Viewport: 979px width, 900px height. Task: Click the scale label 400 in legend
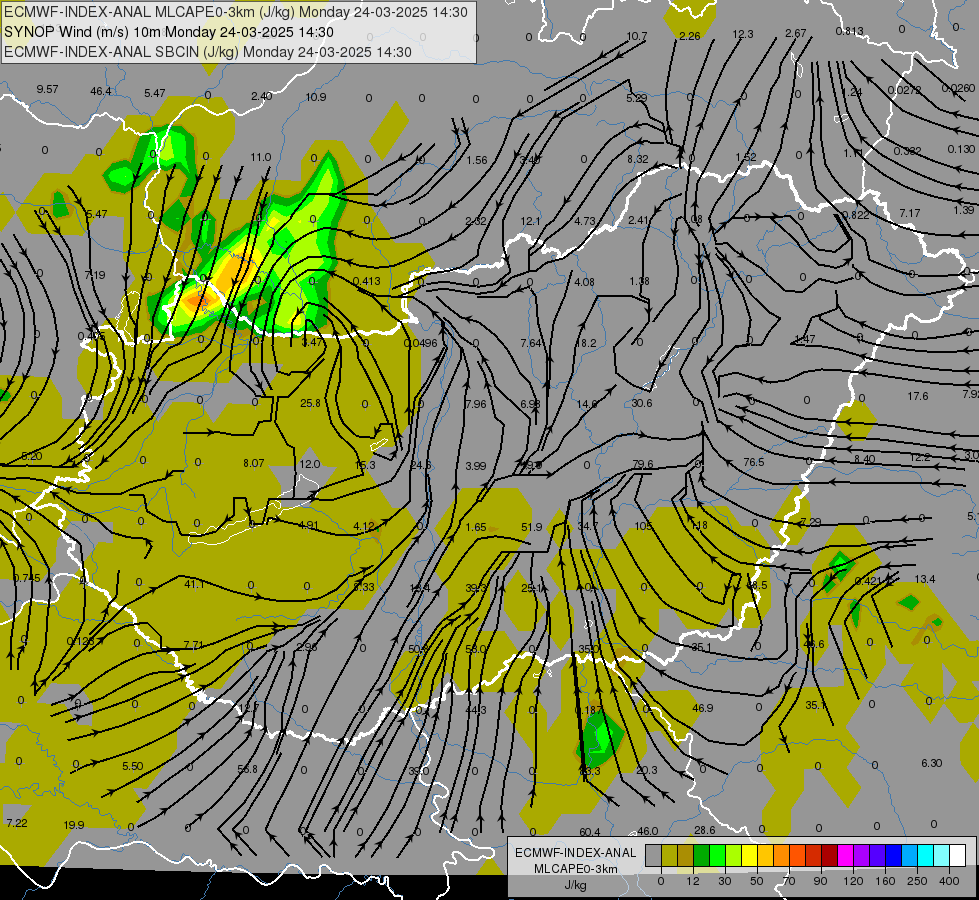tap(949, 881)
